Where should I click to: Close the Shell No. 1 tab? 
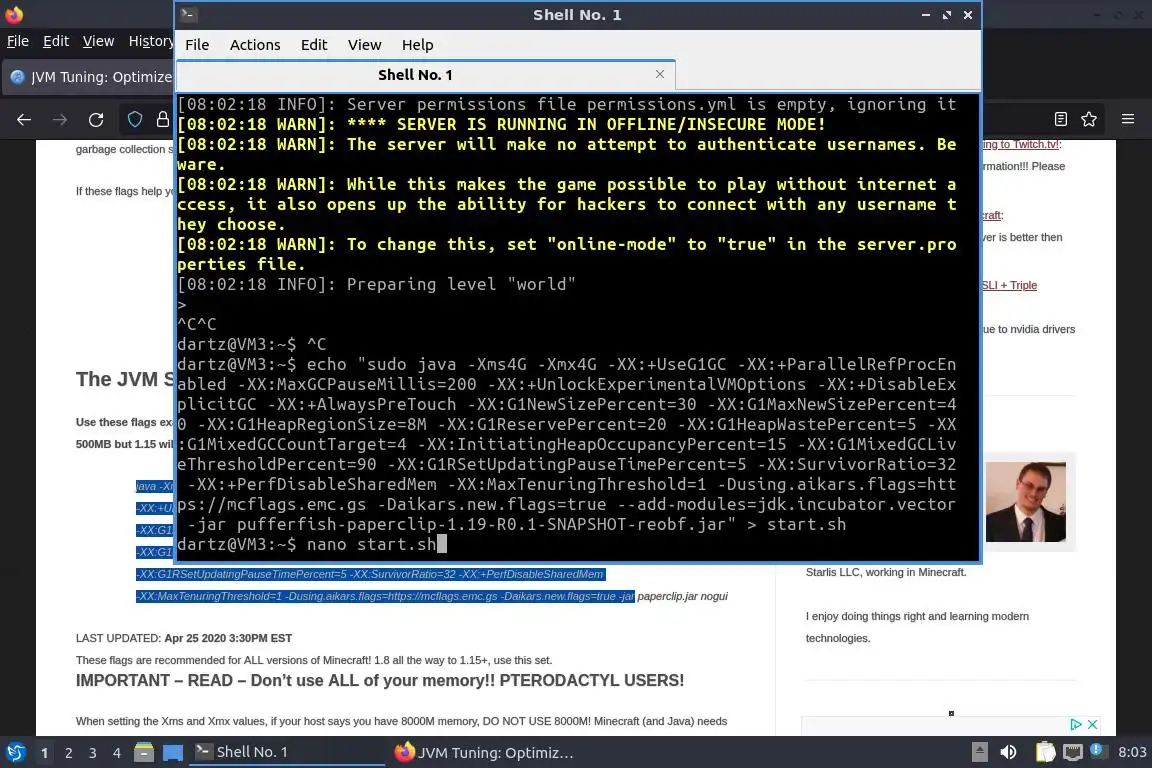(x=660, y=74)
